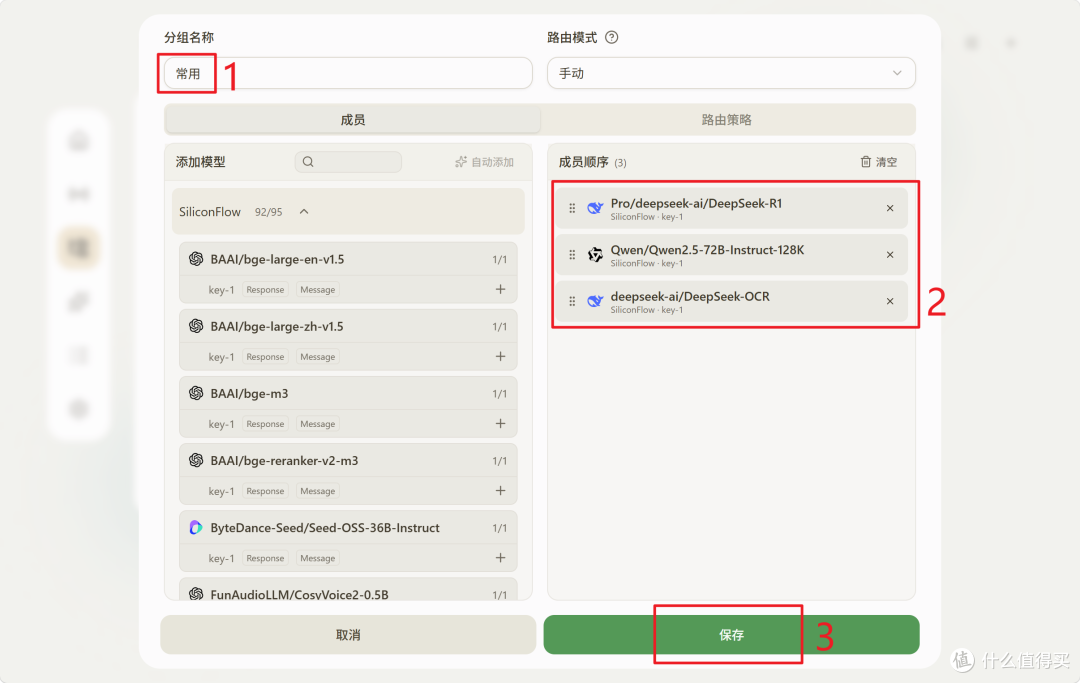
Task: Click the model search box
Action: pos(349,162)
